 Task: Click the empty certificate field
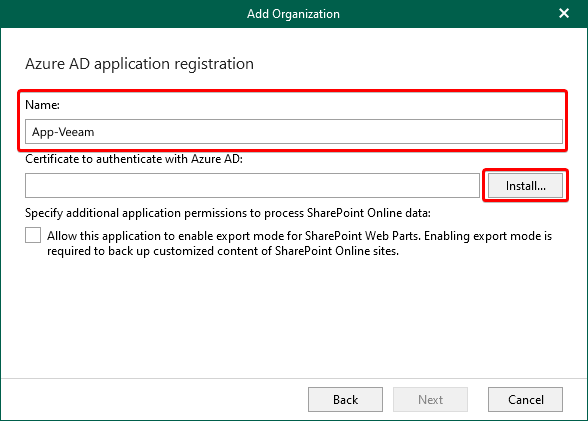(x=252, y=186)
